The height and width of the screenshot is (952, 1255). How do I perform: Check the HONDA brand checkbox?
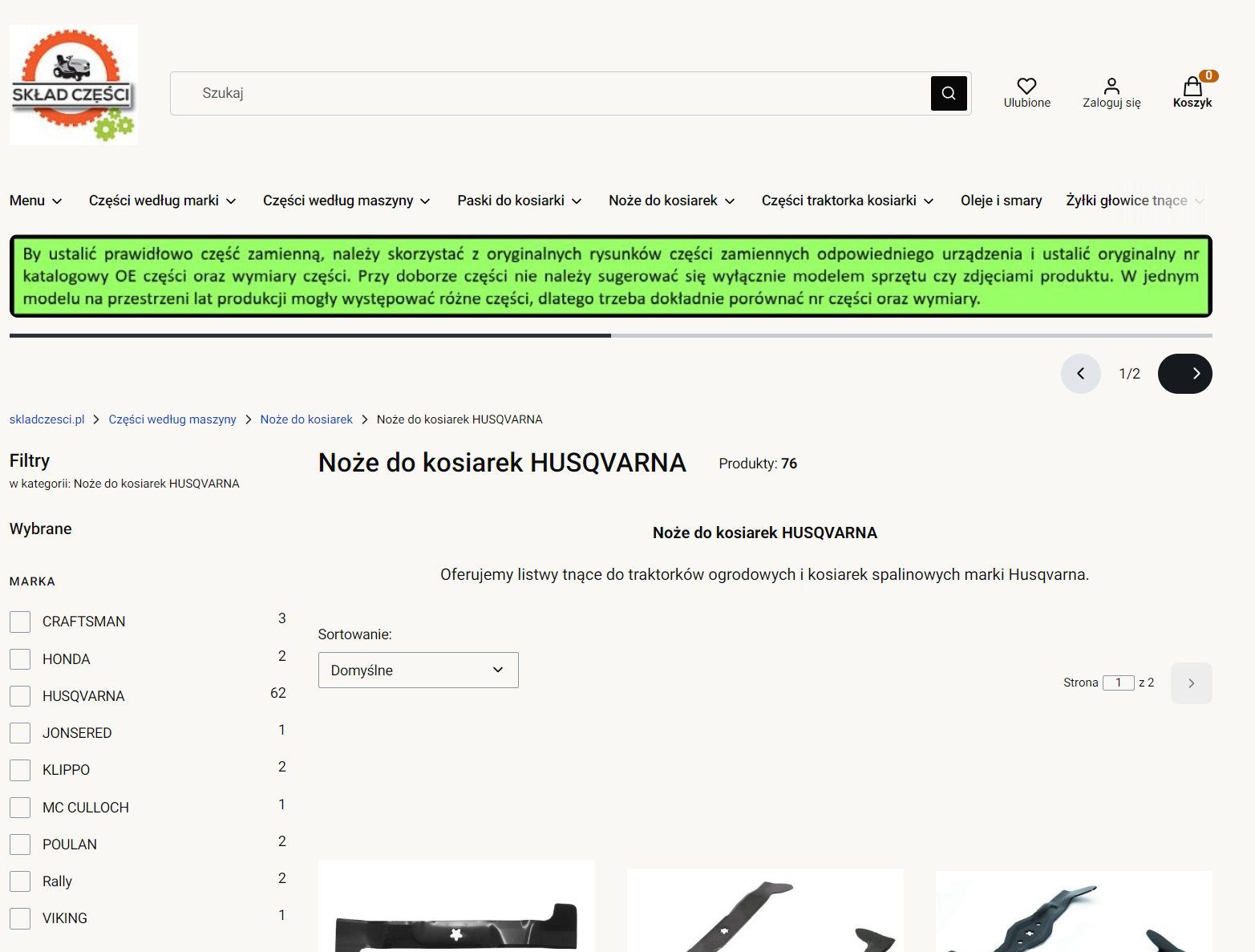[20, 658]
